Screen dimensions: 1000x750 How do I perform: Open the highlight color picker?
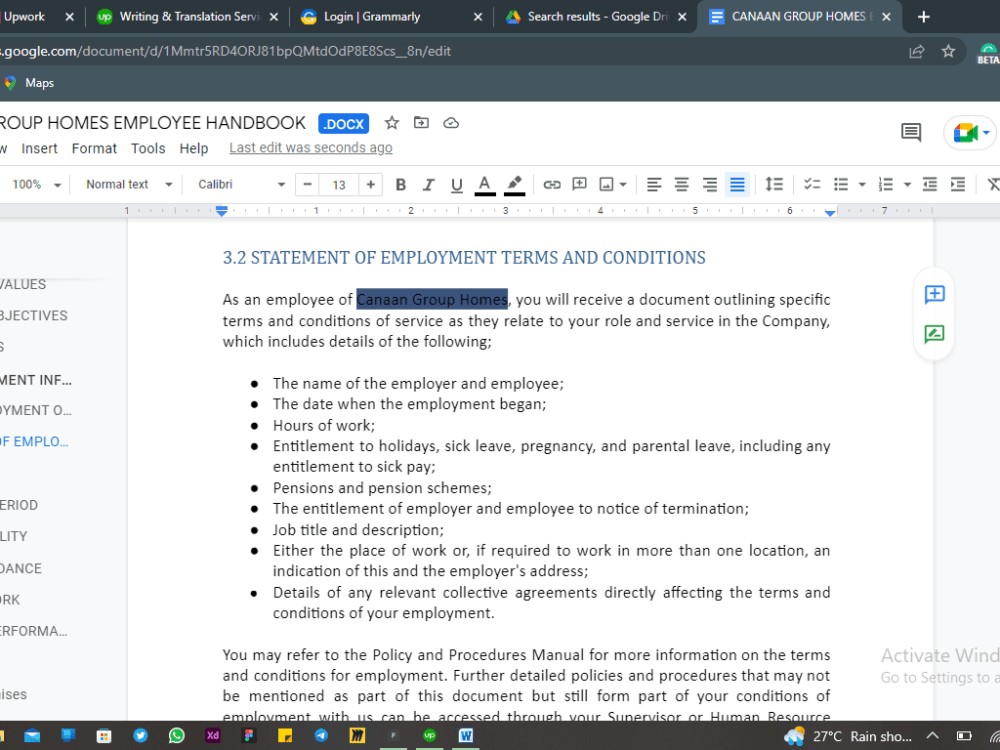pyautogui.click(x=514, y=185)
